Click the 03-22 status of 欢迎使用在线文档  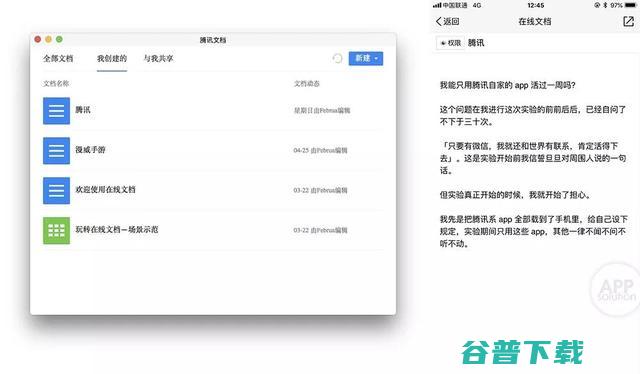[x=320, y=191]
